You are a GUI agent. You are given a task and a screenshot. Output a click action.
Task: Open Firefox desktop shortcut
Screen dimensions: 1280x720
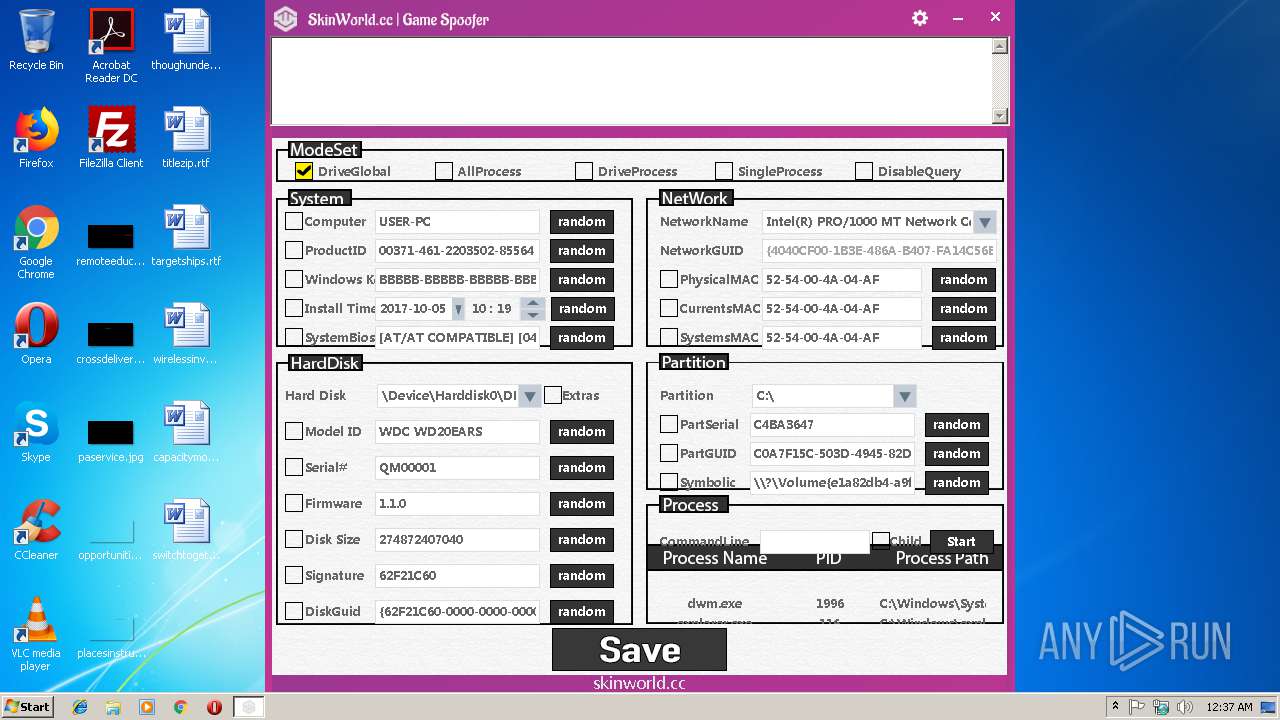pyautogui.click(x=36, y=138)
